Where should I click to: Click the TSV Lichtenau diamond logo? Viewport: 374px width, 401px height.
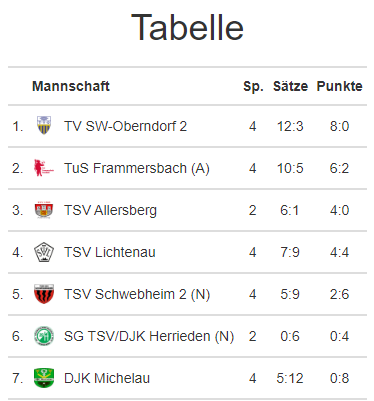(44, 252)
